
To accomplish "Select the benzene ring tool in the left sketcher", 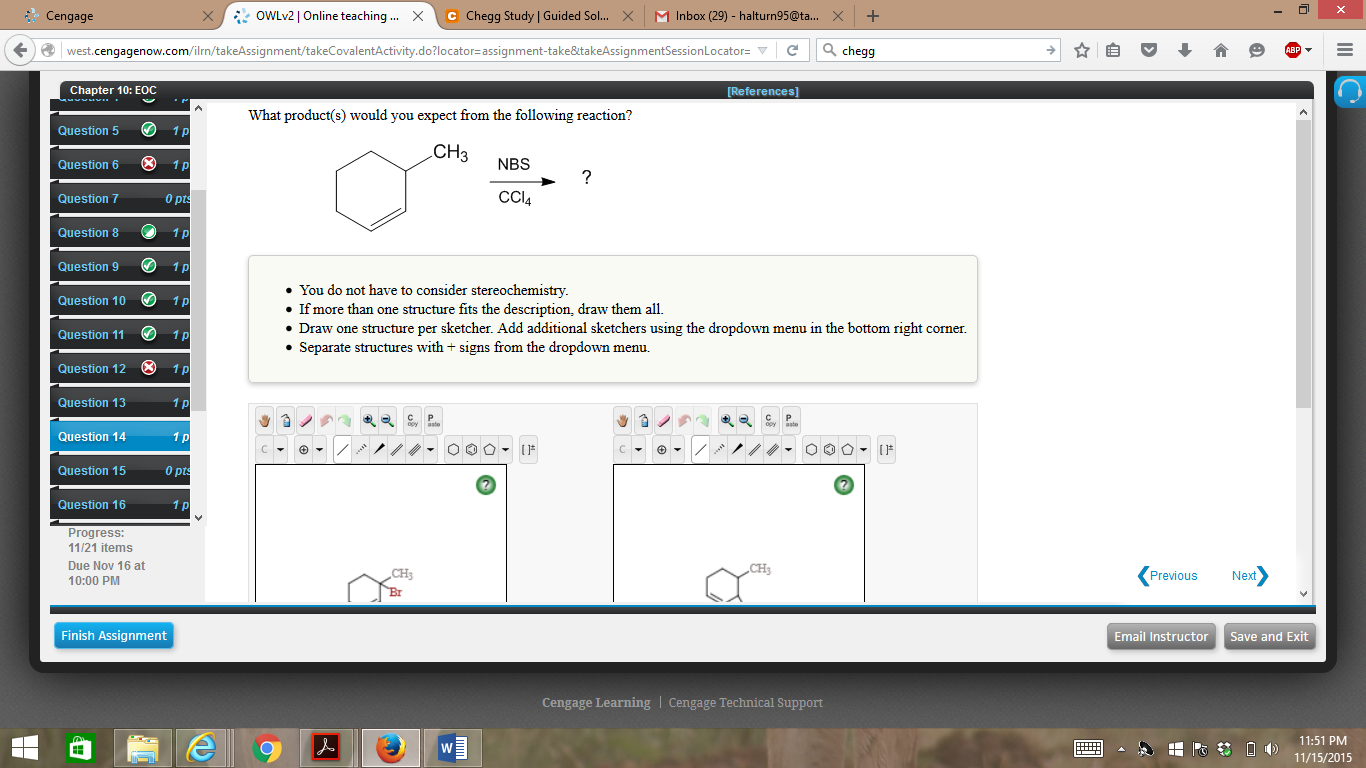I will (x=470, y=449).
